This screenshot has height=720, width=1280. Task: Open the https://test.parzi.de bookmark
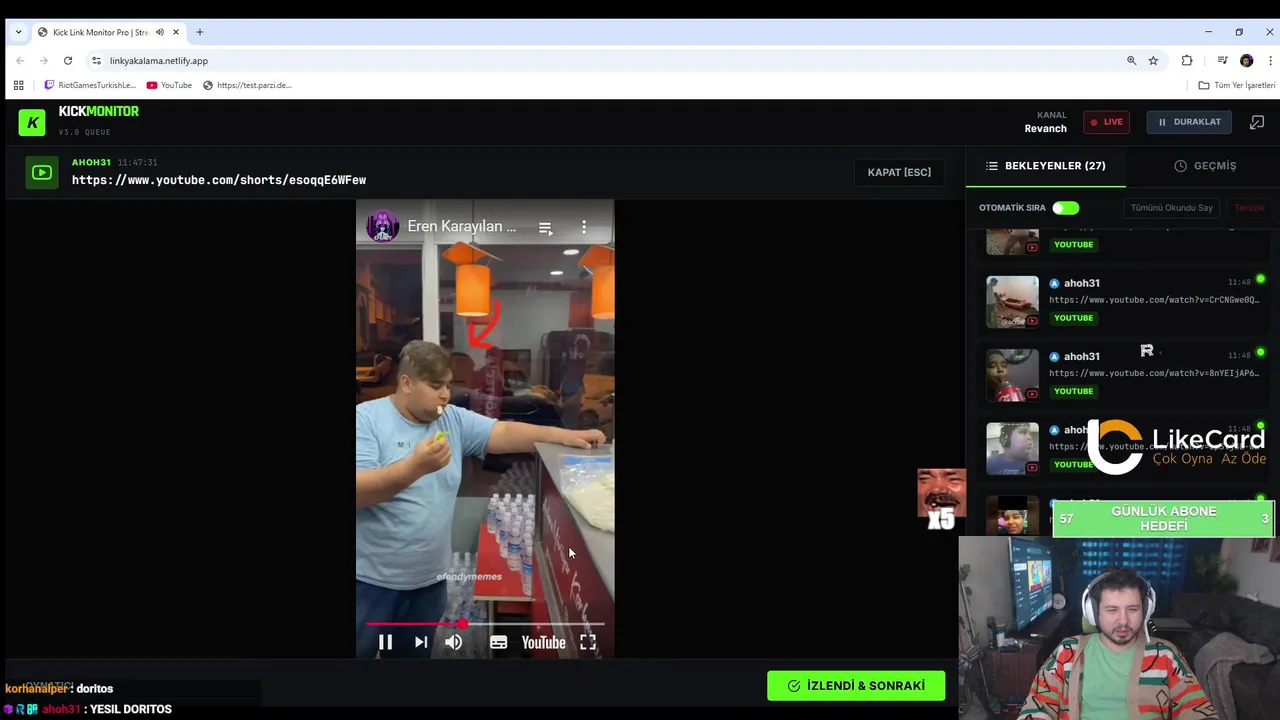tap(247, 85)
